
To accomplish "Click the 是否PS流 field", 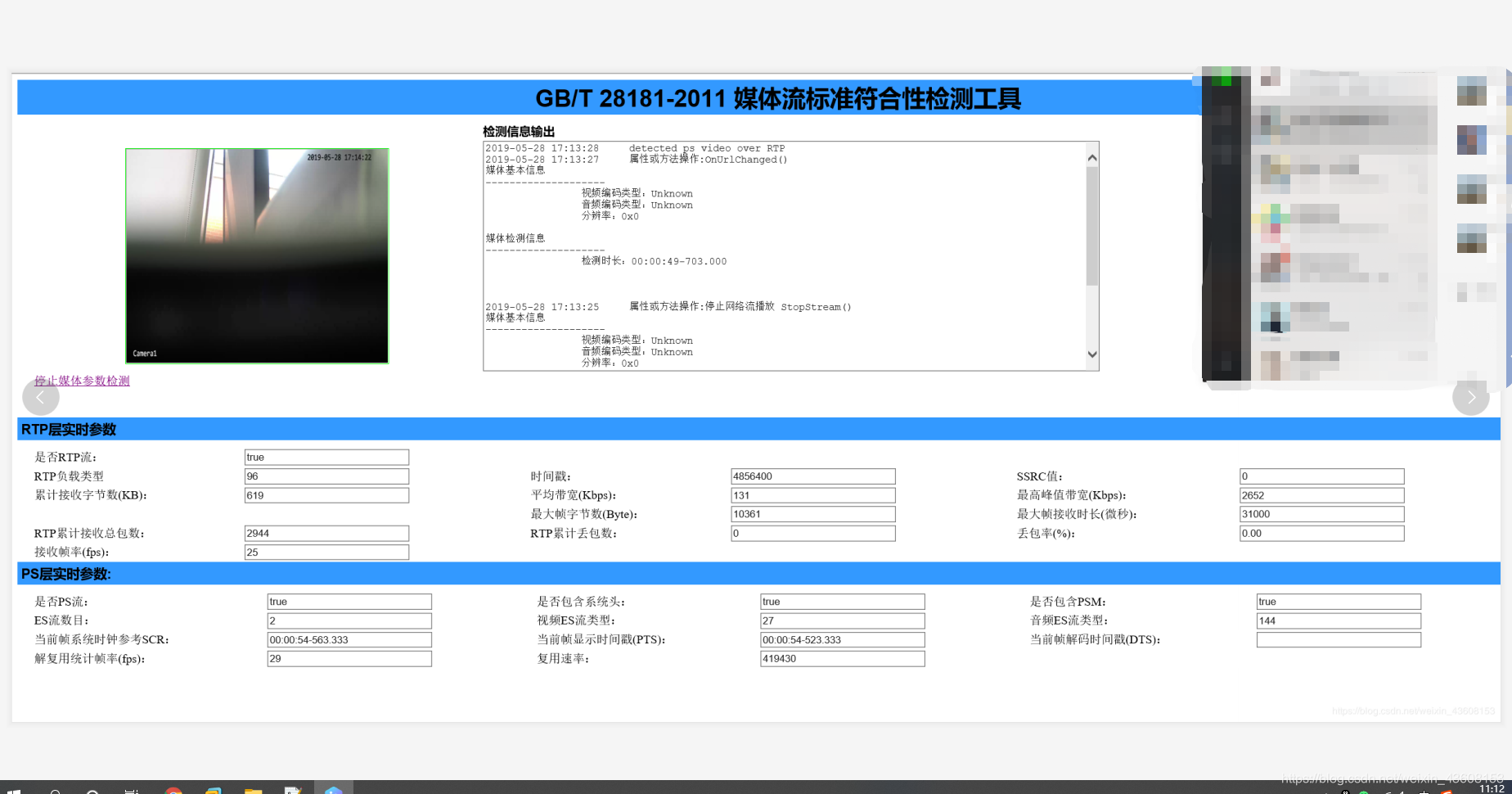I will point(349,602).
